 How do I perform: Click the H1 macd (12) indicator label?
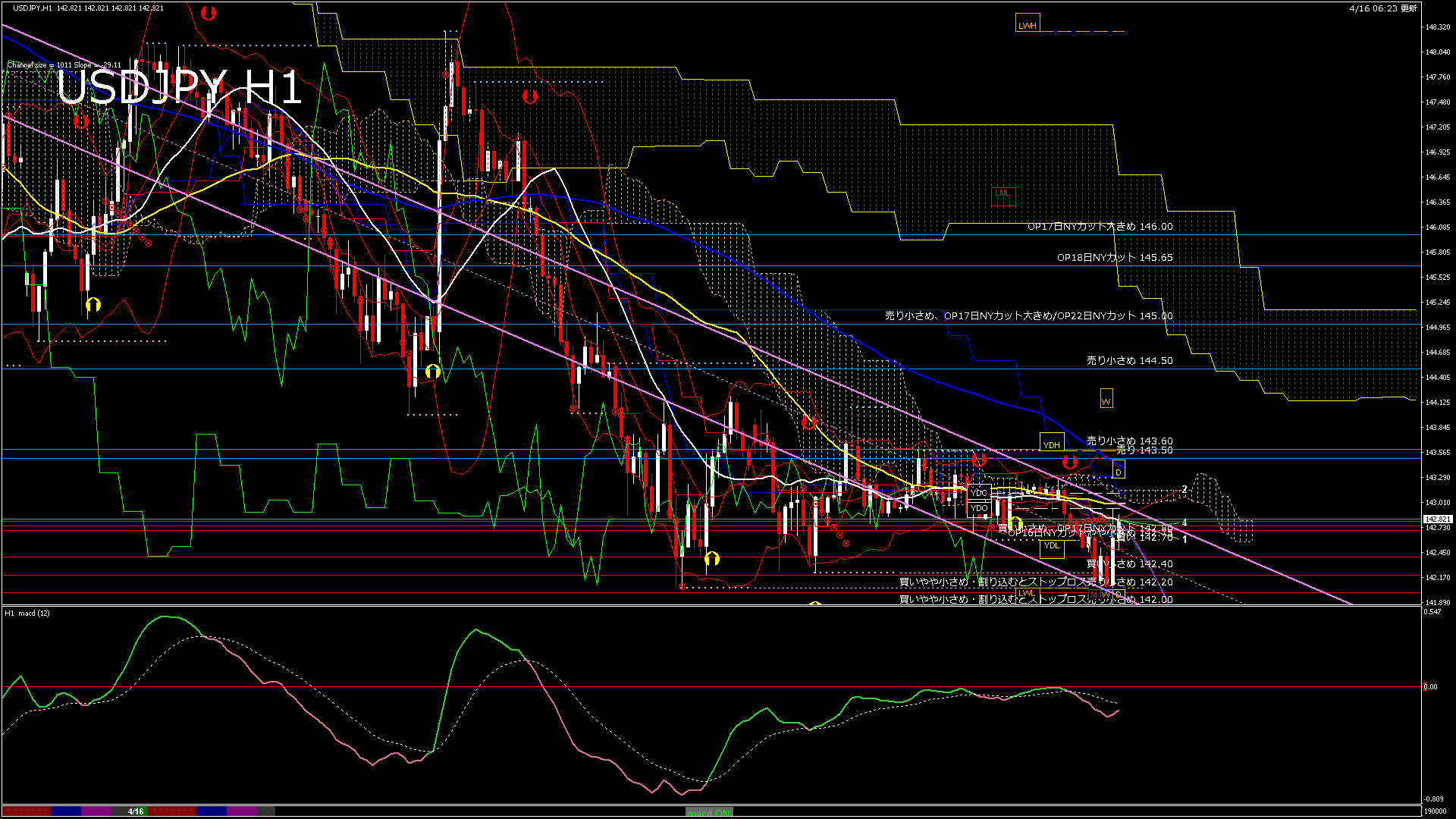pyautogui.click(x=27, y=613)
